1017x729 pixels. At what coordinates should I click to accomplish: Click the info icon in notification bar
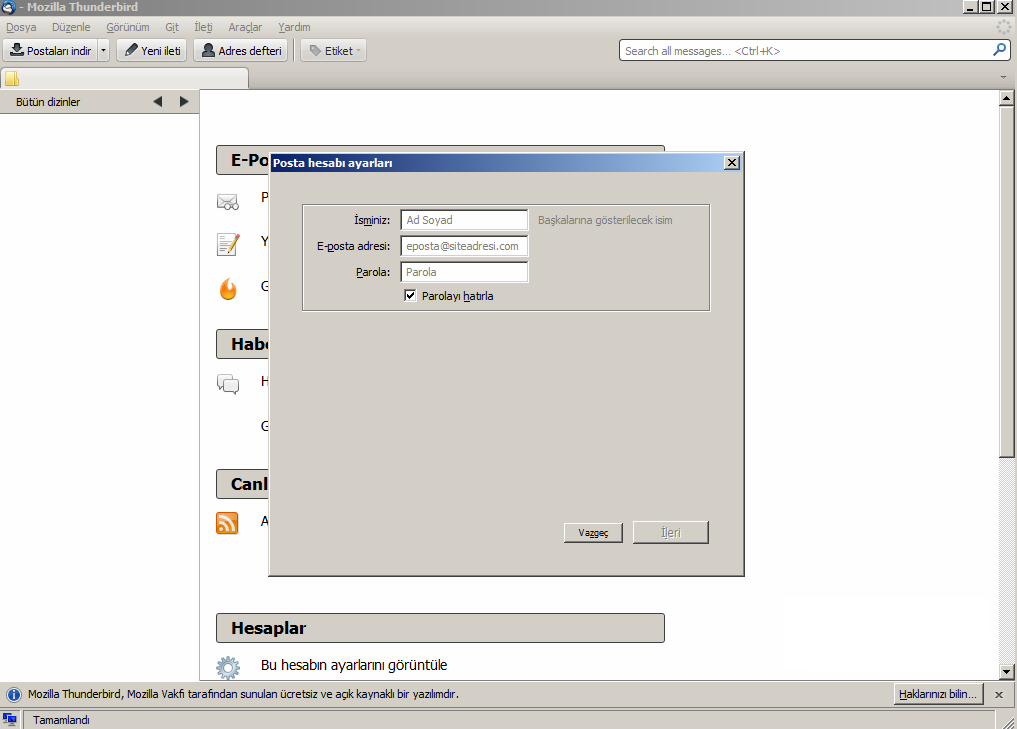pos(13,695)
